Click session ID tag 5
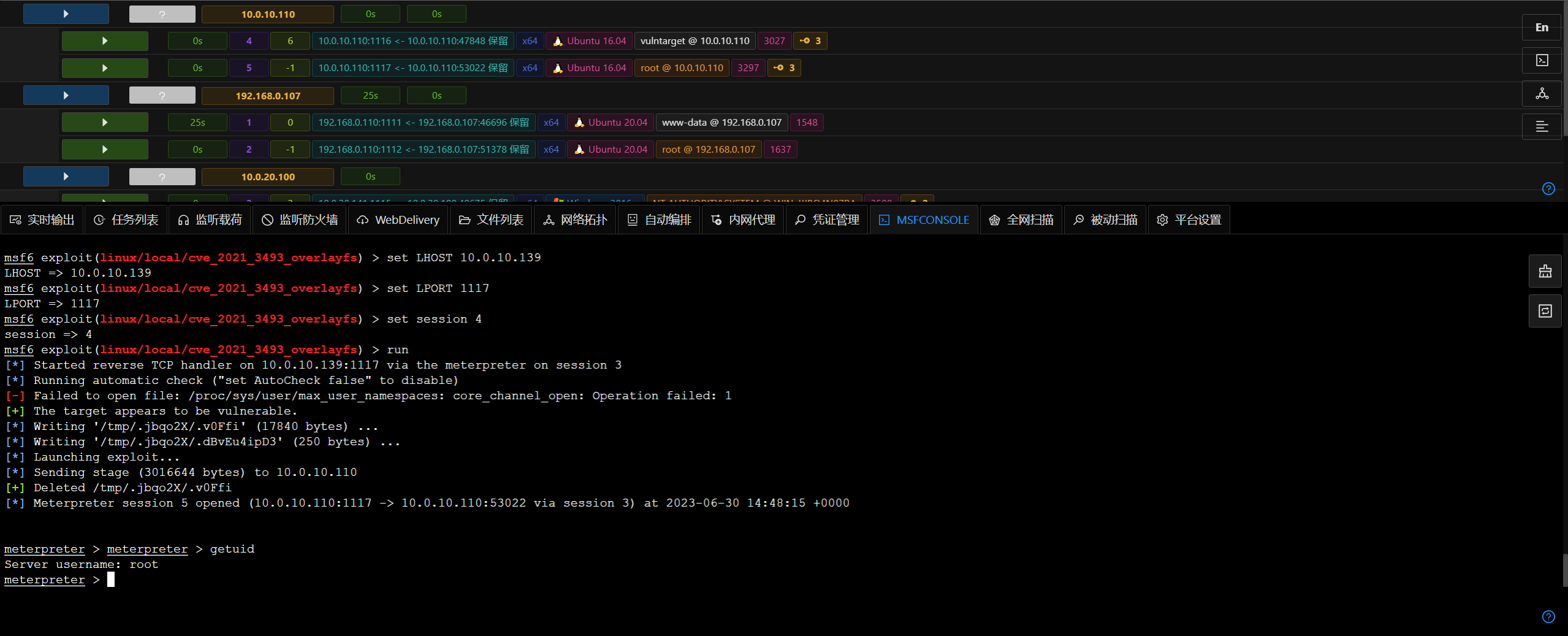 249,68
